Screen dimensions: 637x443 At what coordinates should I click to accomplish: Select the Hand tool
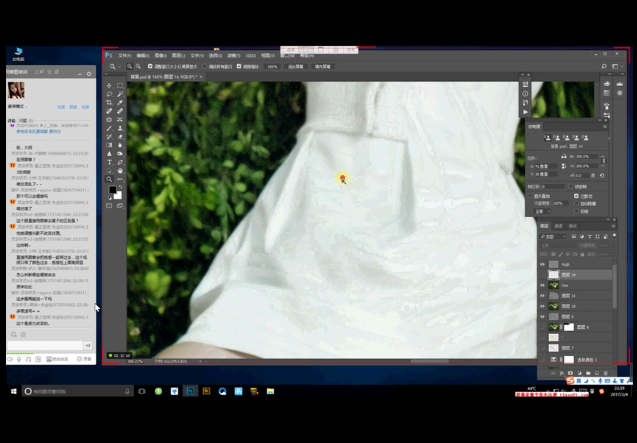[x=120, y=171]
